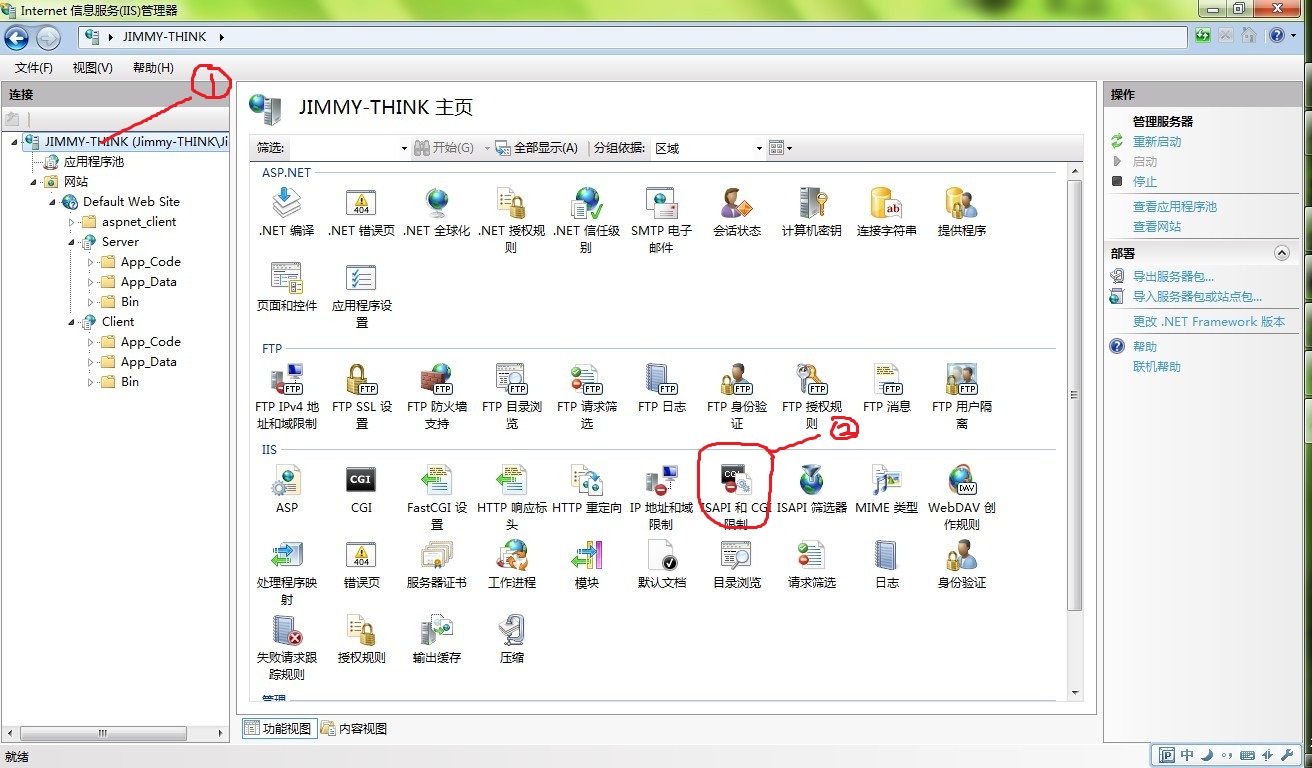Image resolution: width=1312 pixels, height=768 pixels.
Task: Open the 文件(F) menu
Action: [34, 68]
